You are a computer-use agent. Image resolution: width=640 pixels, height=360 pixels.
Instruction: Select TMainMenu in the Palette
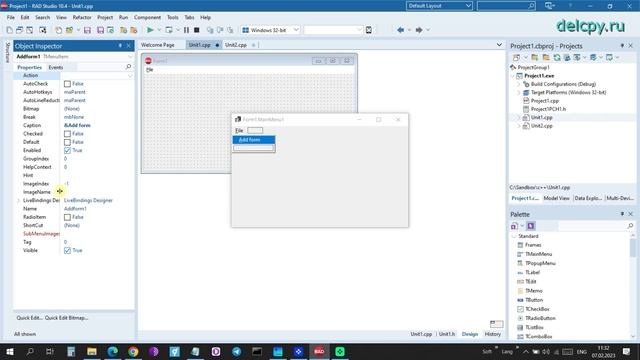(x=538, y=254)
